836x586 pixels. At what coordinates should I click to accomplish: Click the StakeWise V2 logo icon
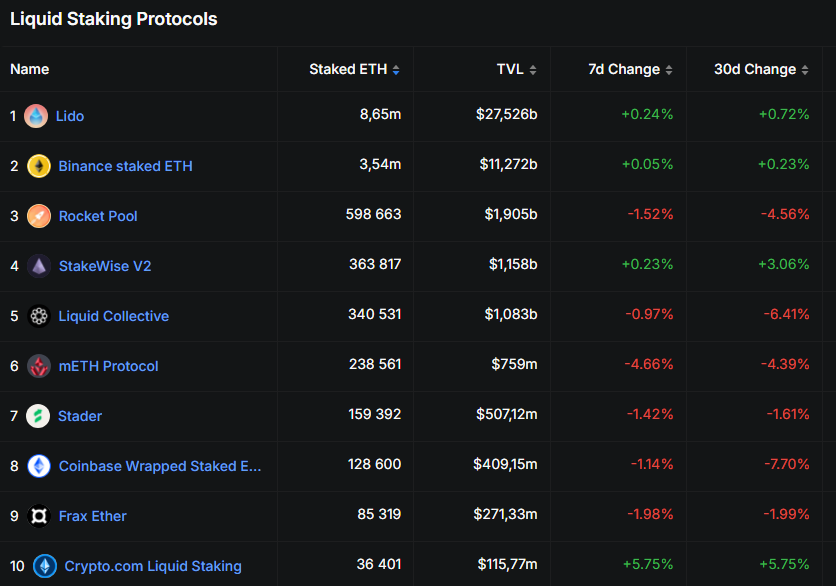coord(39,266)
